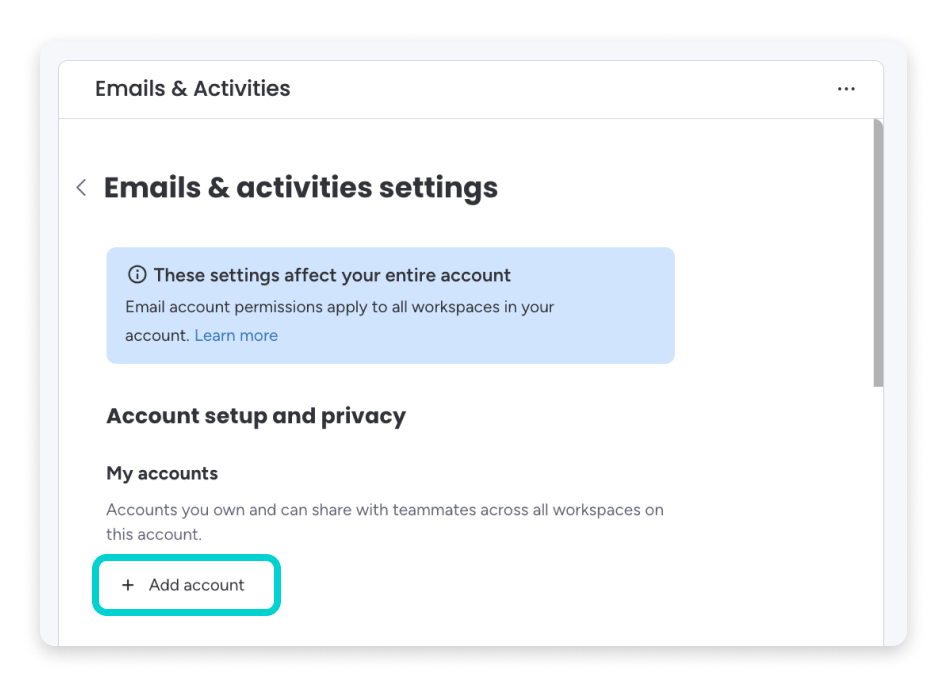Go back using the left chevron arrow
This screenshot has height=688, width=948.
coord(81,187)
